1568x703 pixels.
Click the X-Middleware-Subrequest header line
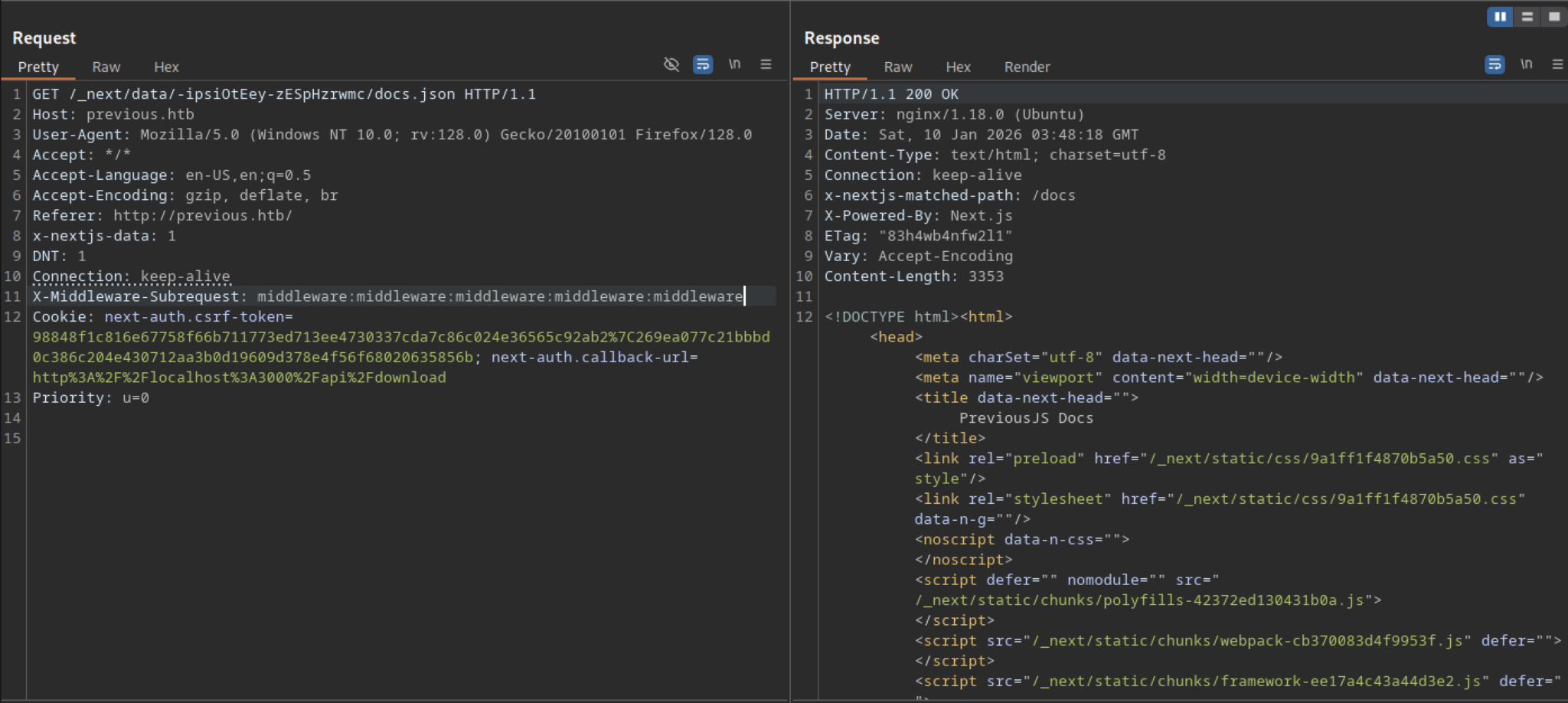[387, 296]
